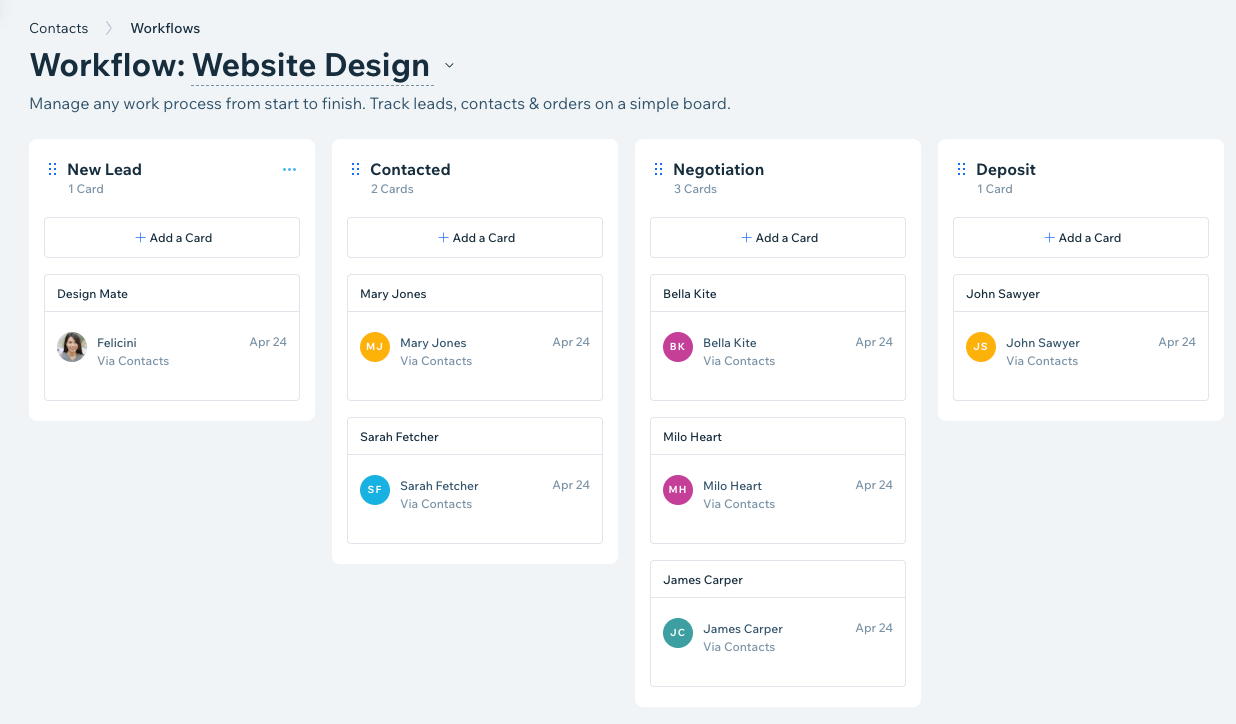Click the New Lead column drag handle
This screenshot has width=1236, height=724.
click(x=53, y=170)
